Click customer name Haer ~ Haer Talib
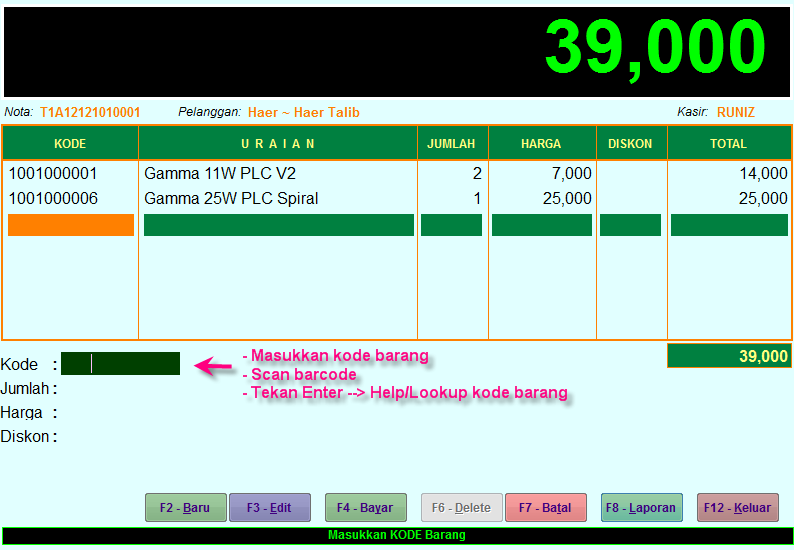 click(303, 113)
